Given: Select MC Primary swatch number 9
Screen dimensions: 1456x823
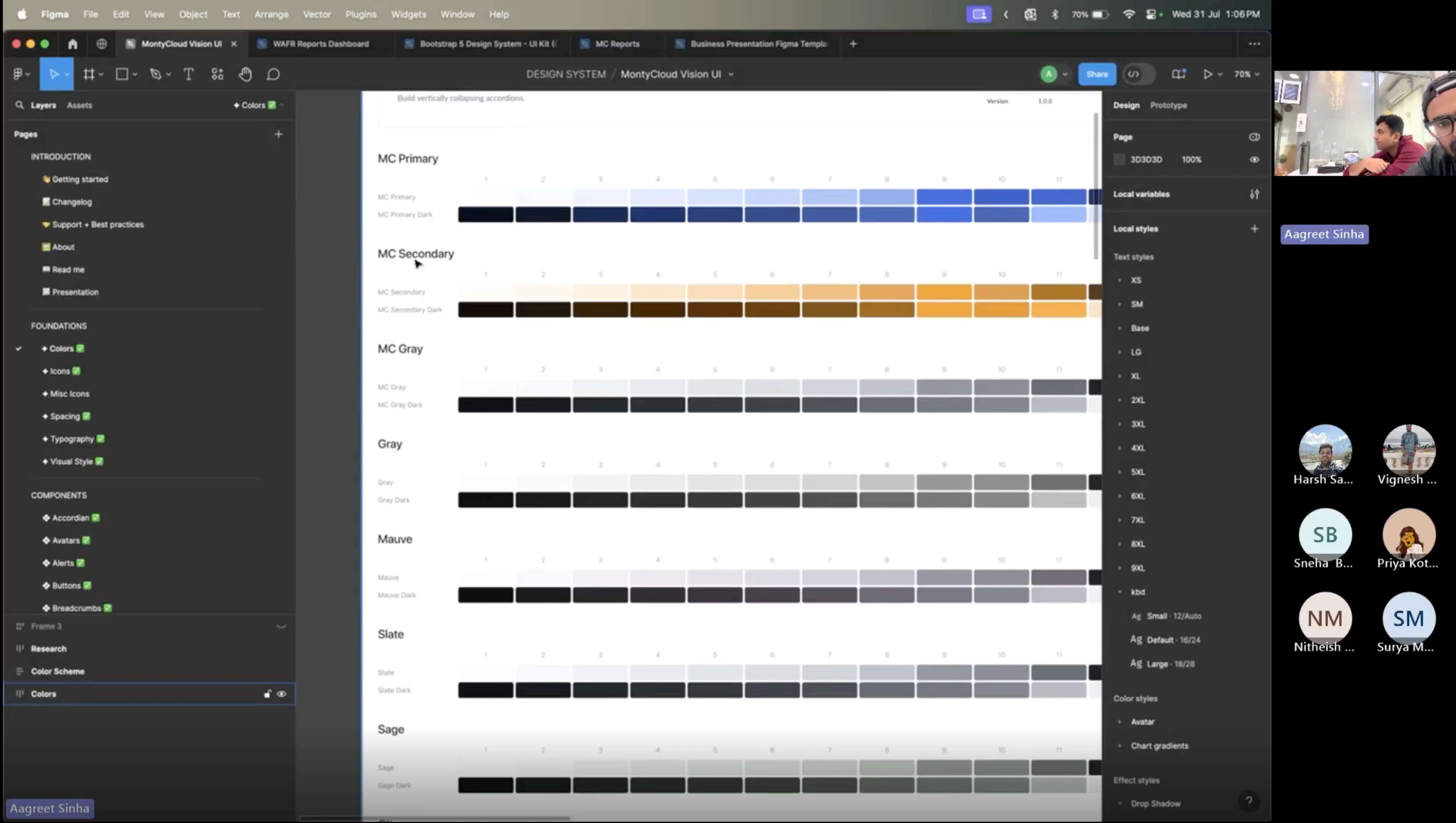Looking at the screenshot, I should [944, 197].
